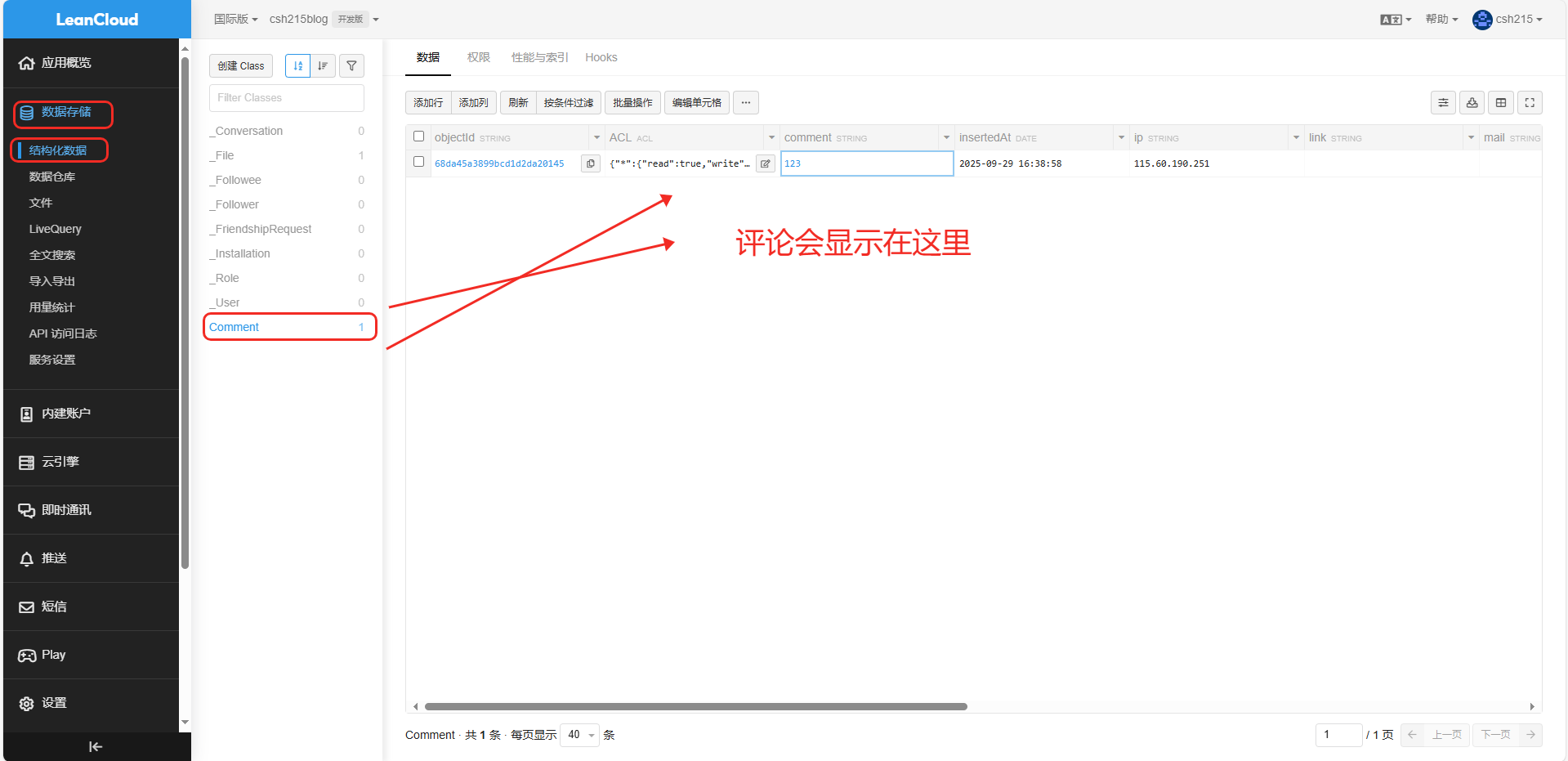Click the 创建 Class button
The width and height of the screenshot is (1568, 761).
241,66
